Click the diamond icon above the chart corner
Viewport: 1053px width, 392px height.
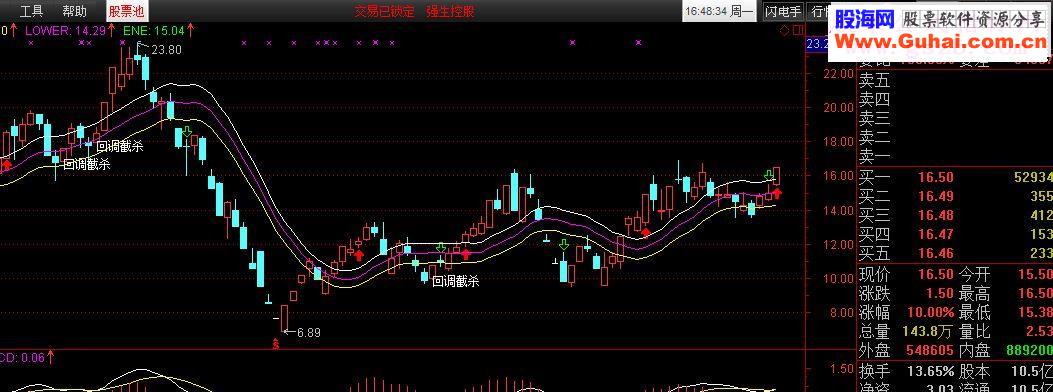784,30
